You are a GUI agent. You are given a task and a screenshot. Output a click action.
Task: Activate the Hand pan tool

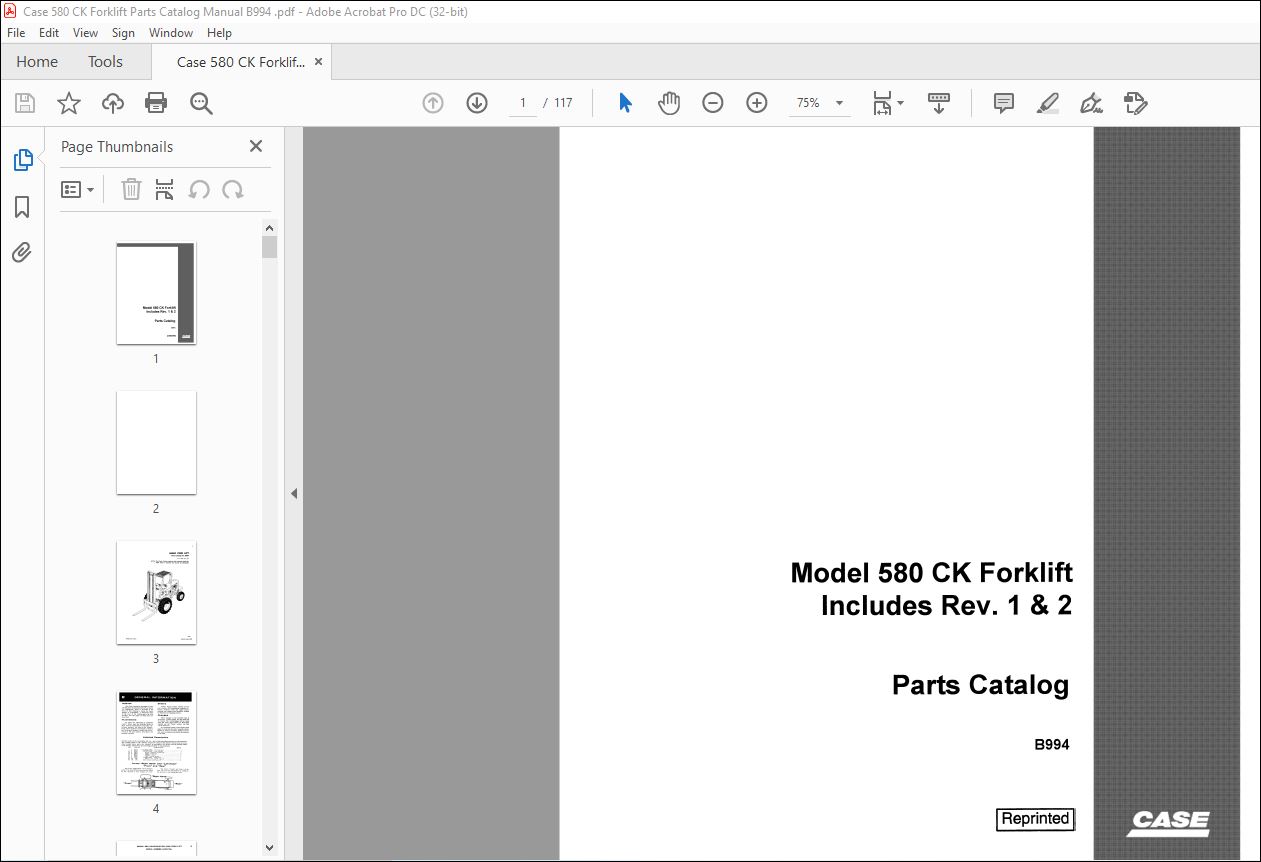(669, 103)
